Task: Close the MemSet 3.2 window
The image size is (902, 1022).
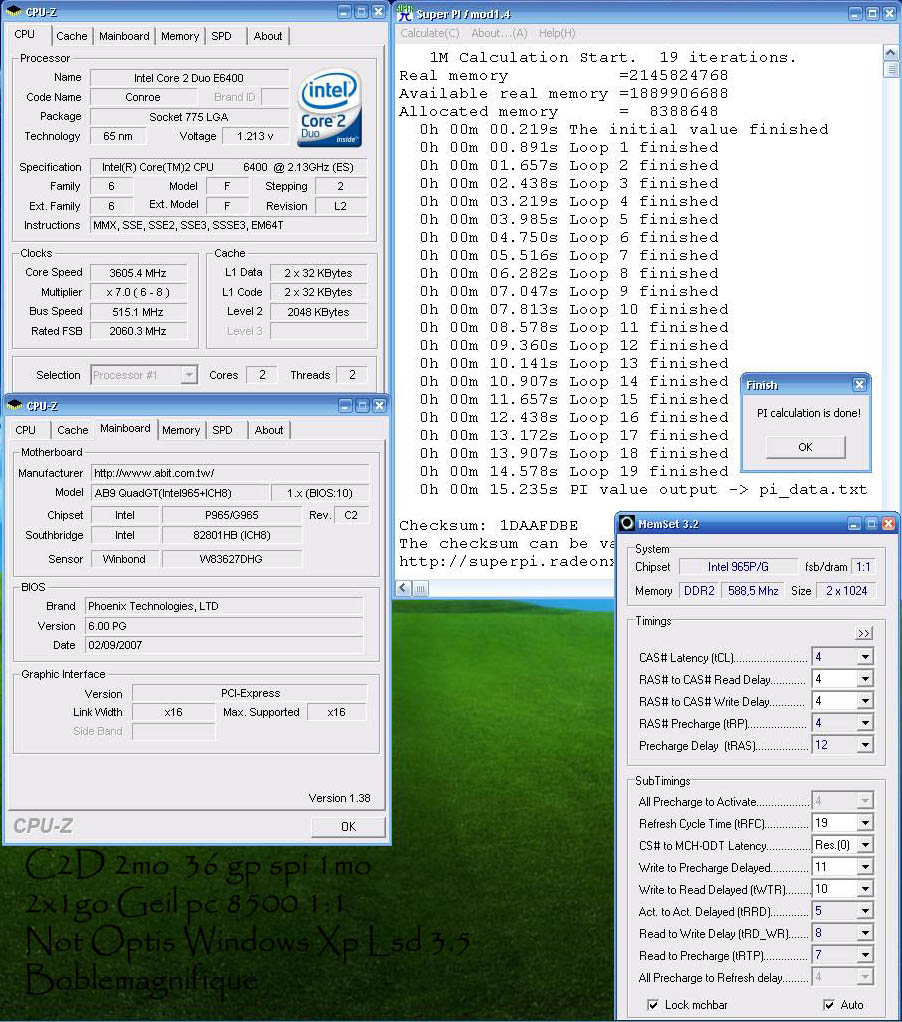Action: click(x=888, y=523)
